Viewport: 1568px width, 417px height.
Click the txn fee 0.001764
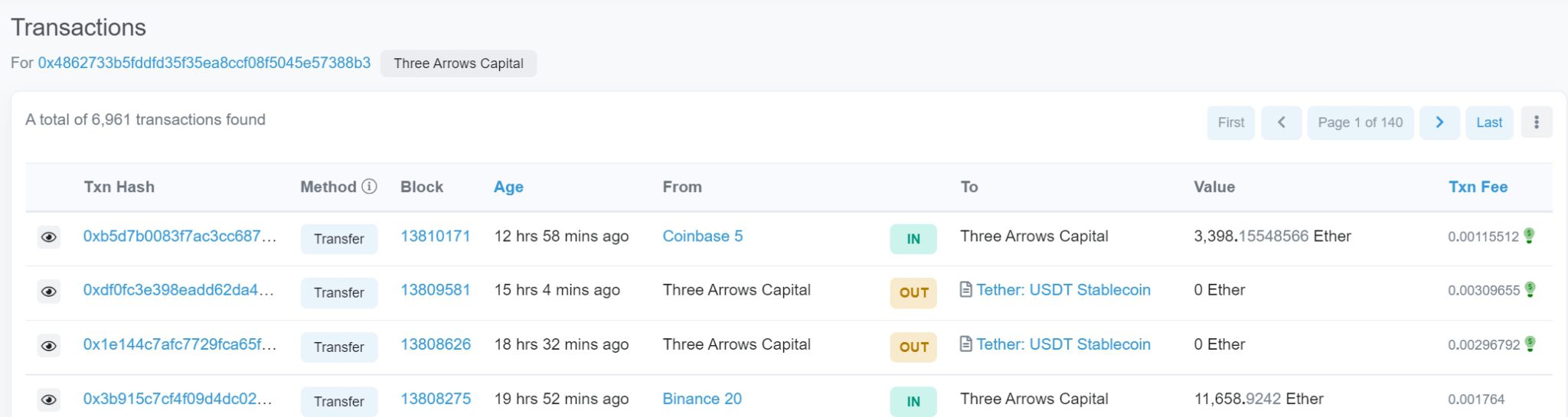1476,399
